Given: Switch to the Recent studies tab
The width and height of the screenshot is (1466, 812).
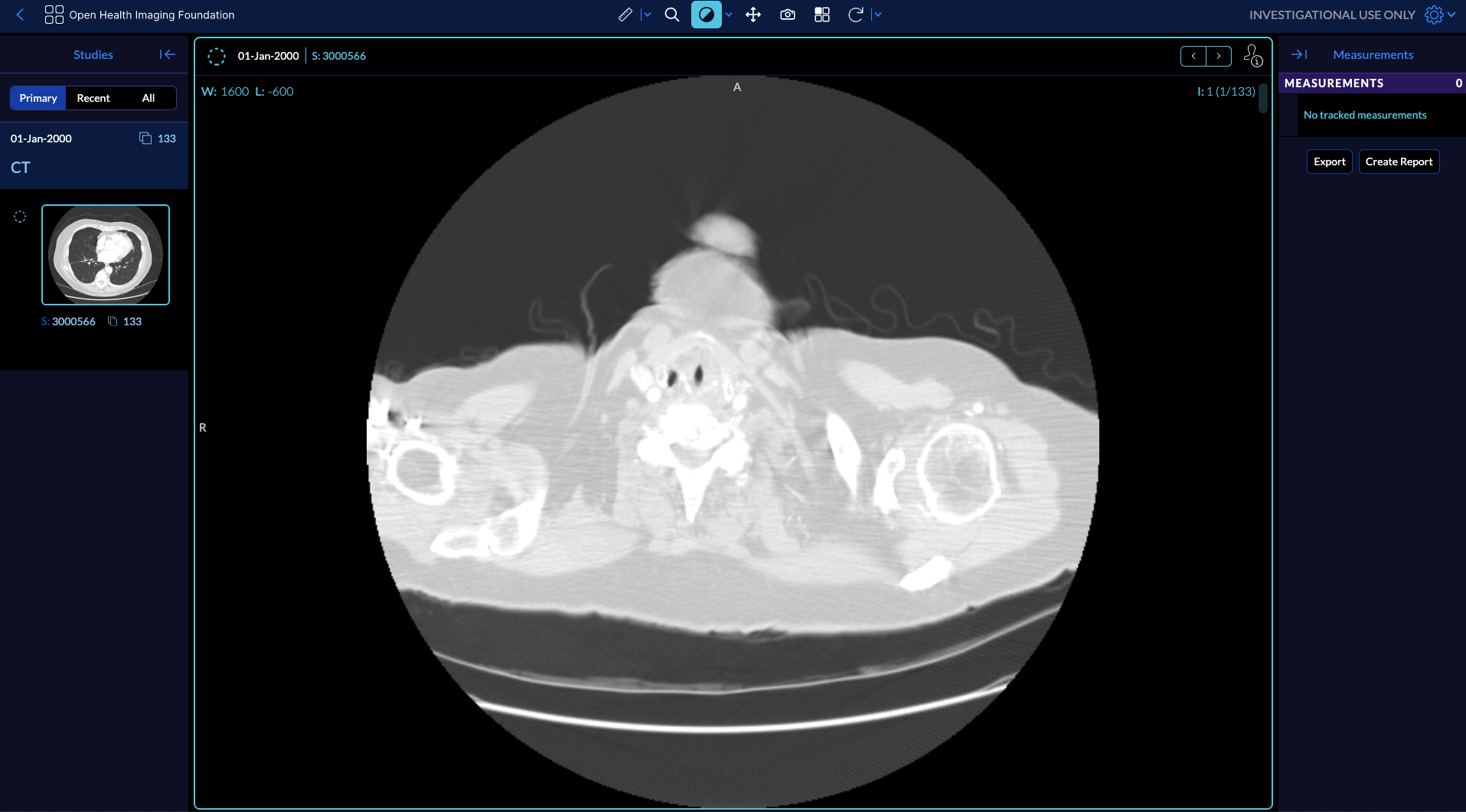Looking at the screenshot, I should click(x=93, y=98).
